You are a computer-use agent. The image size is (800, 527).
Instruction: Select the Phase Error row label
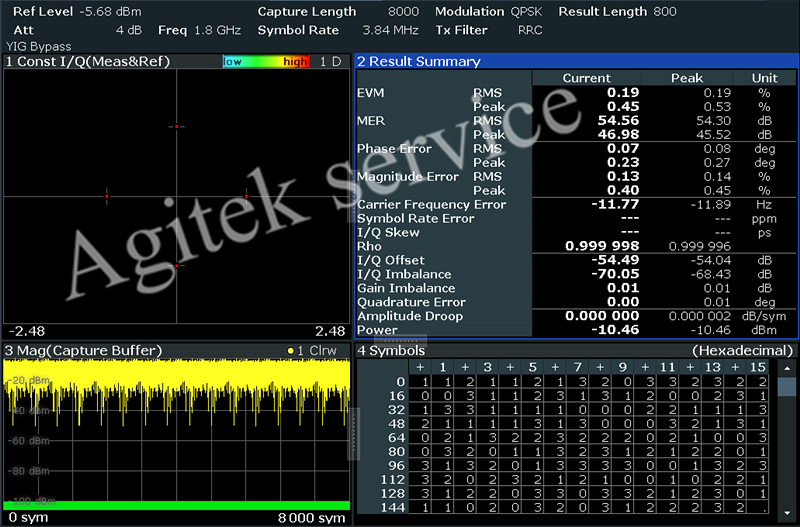(x=394, y=149)
